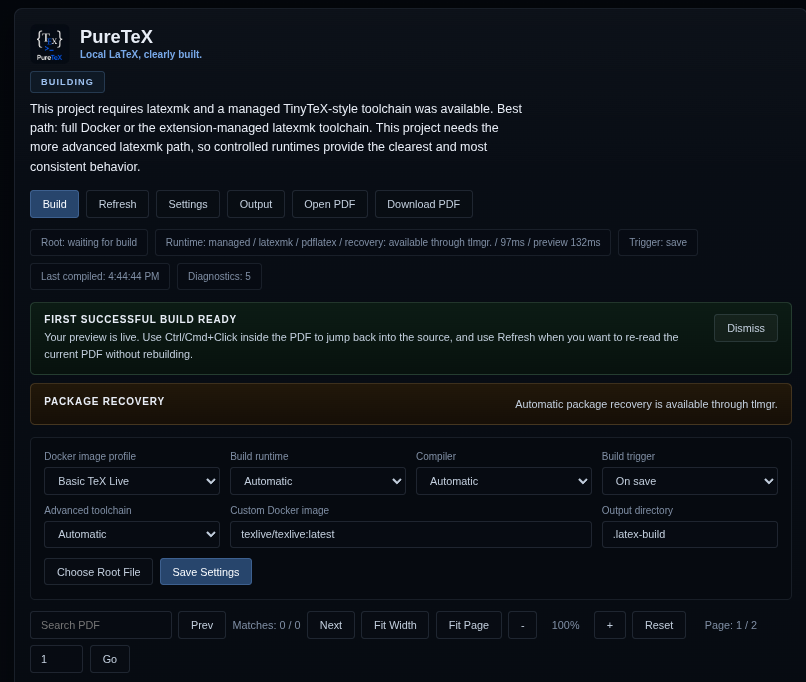This screenshot has height=682, width=806.
Task: Zoom out with the minus control
Action: 522,624
